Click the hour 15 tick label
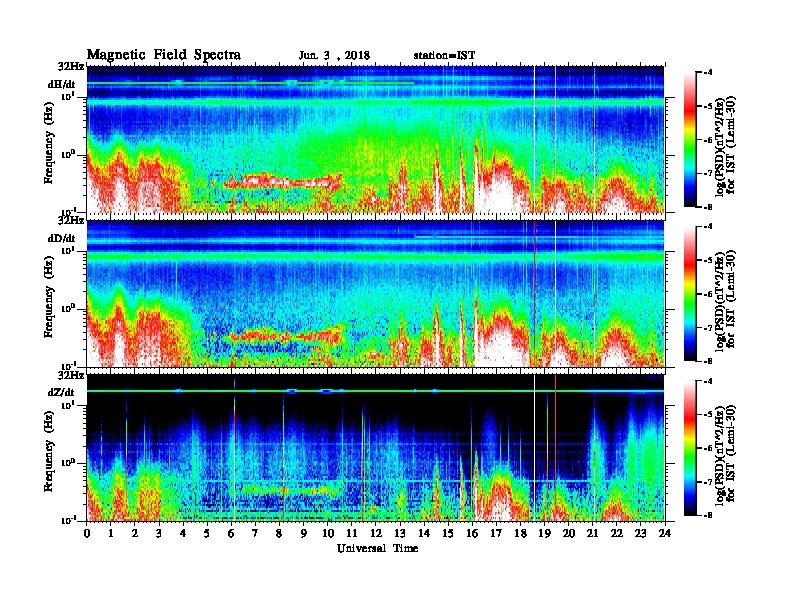Viewport: 792px width, 612px height. coord(448,533)
